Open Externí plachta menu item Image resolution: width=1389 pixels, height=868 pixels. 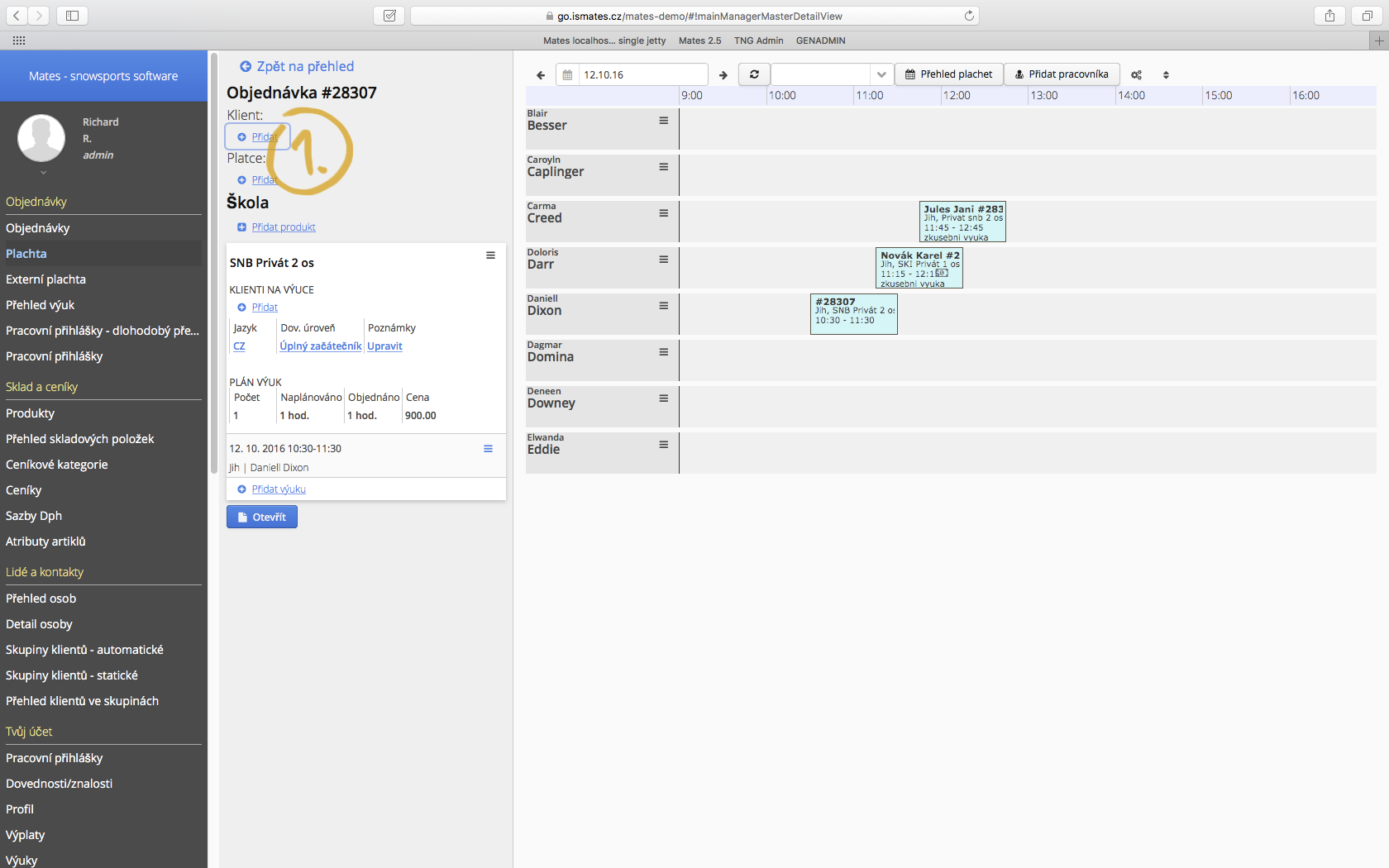point(45,279)
